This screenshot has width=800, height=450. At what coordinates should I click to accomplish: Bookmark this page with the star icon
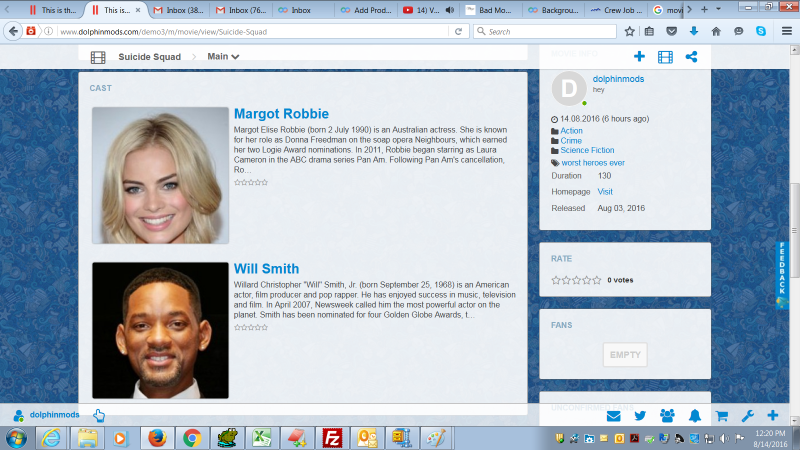pos(630,31)
